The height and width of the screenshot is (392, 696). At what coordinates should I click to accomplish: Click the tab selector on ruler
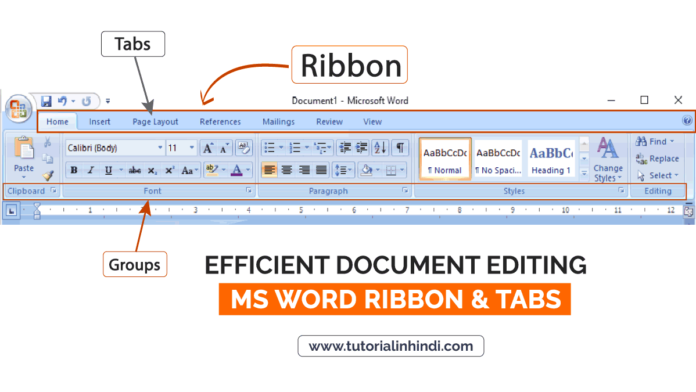(x=12, y=210)
